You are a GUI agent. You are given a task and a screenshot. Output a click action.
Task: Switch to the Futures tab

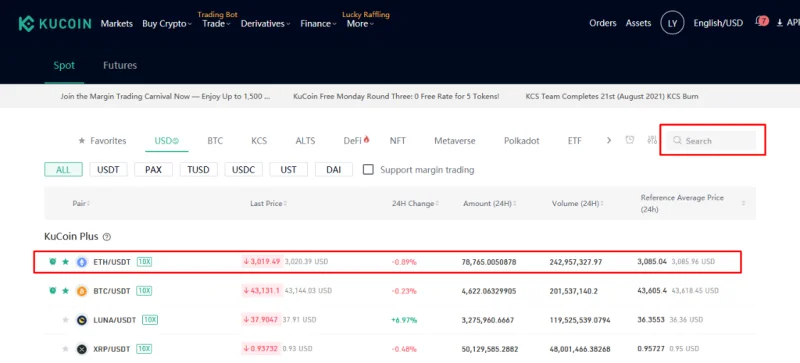(x=120, y=65)
